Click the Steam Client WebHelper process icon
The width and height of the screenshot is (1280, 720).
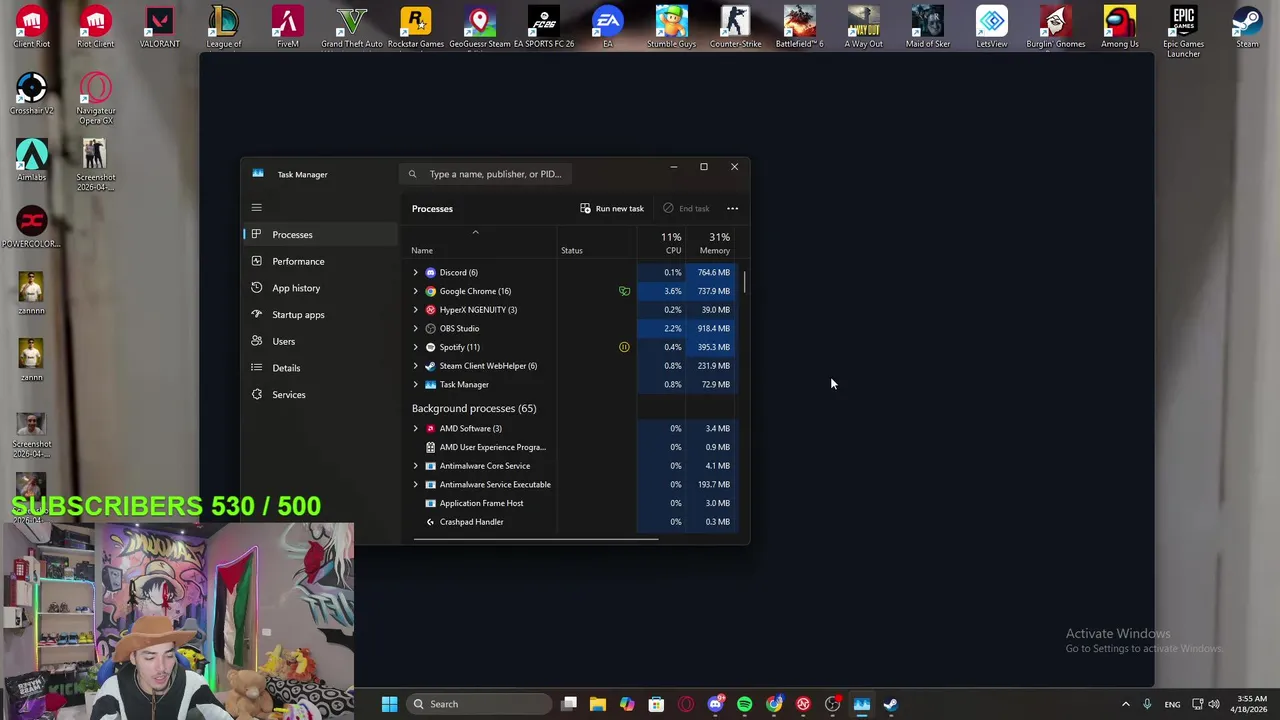(x=431, y=366)
